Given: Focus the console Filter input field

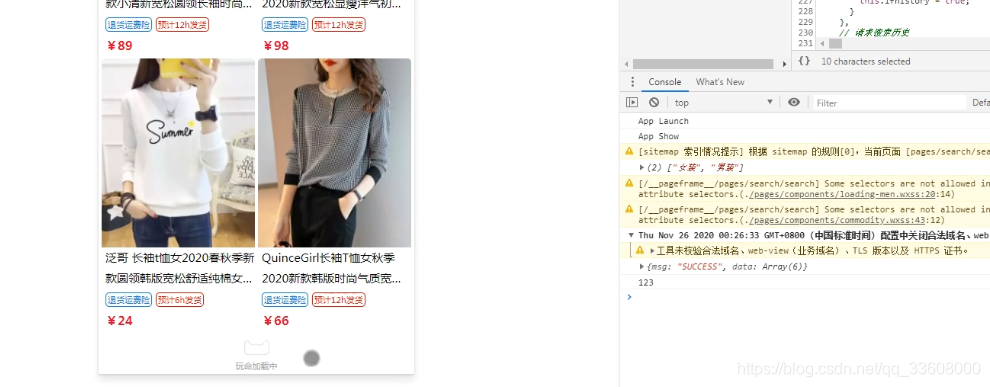Looking at the screenshot, I should [x=890, y=103].
